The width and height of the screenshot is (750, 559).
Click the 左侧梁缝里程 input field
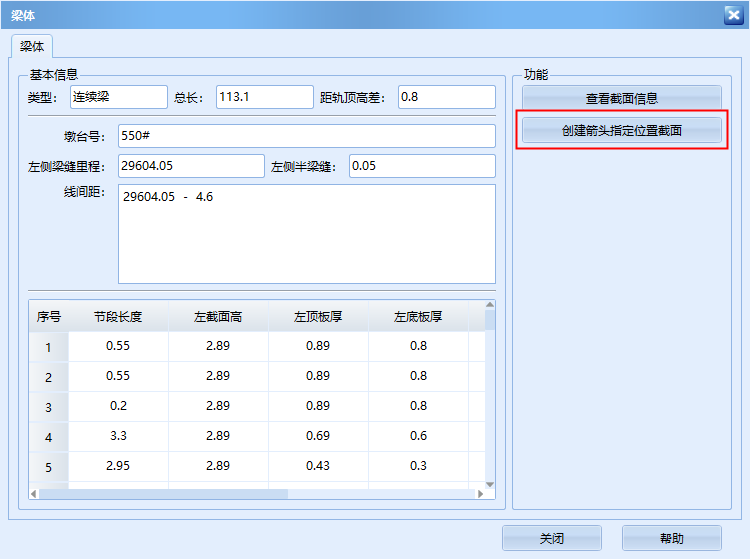point(190,166)
